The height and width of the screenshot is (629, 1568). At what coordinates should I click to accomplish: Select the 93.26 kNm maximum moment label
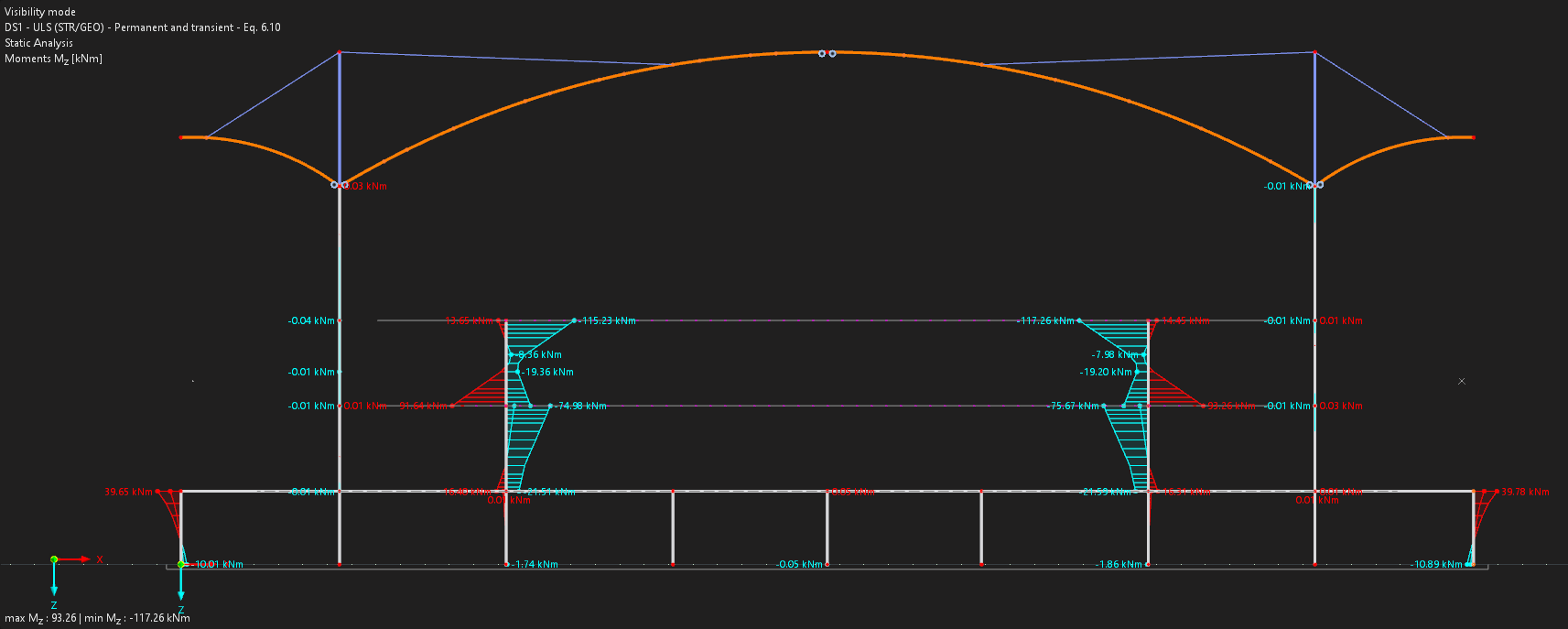1231,407
